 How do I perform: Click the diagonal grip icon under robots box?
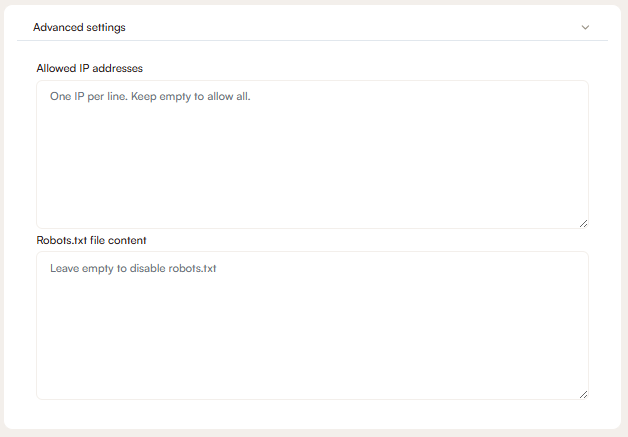(x=584, y=395)
